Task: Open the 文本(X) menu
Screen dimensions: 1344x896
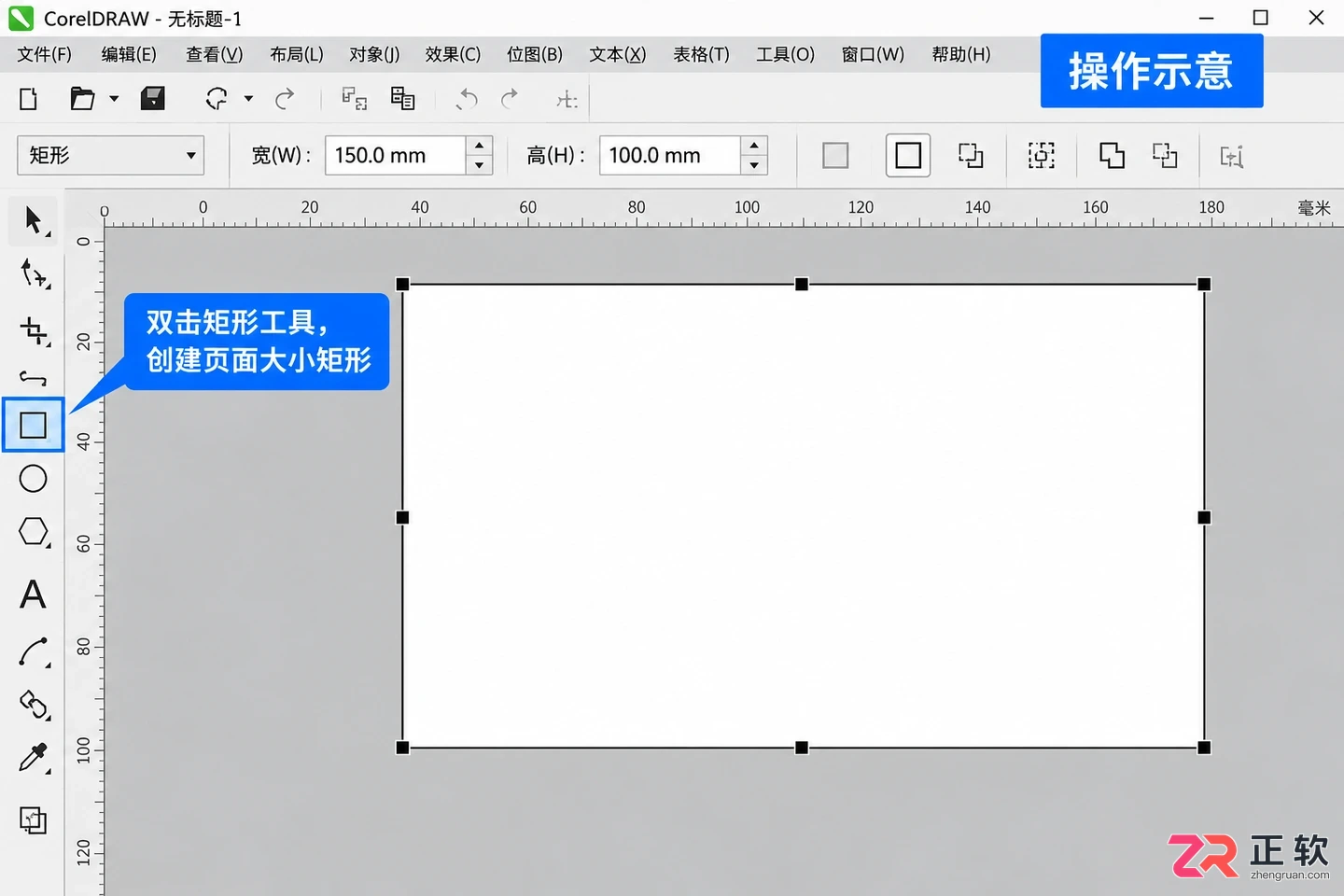Action: tap(617, 54)
